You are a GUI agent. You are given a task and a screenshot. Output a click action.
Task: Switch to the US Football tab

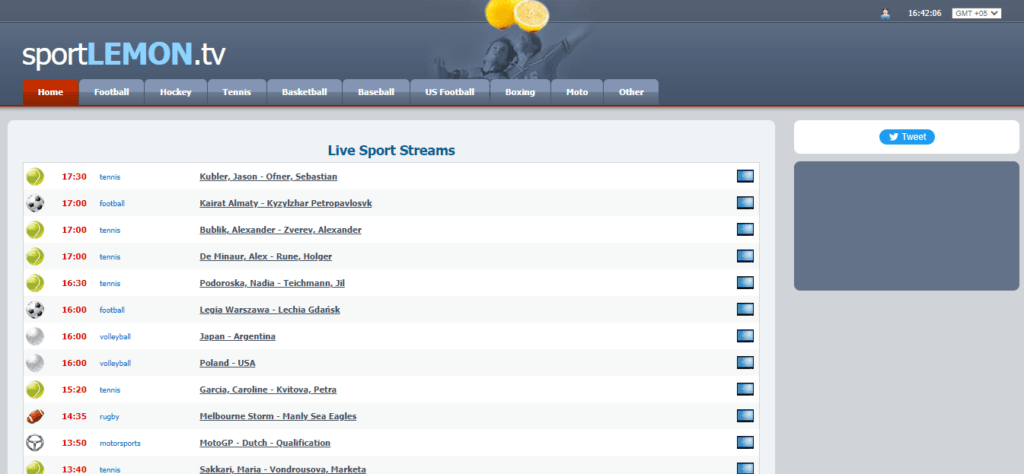coord(450,92)
